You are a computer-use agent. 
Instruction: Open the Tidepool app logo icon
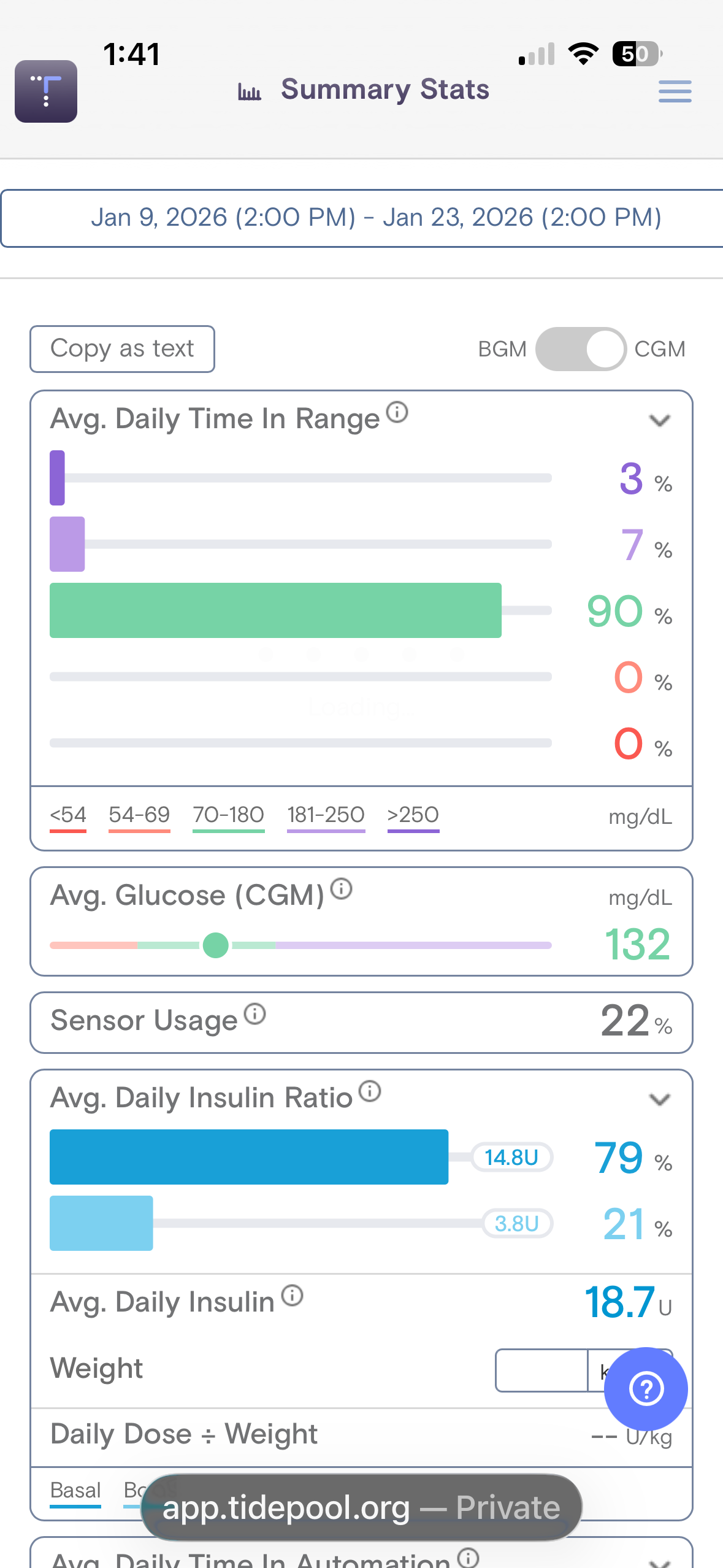46,91
